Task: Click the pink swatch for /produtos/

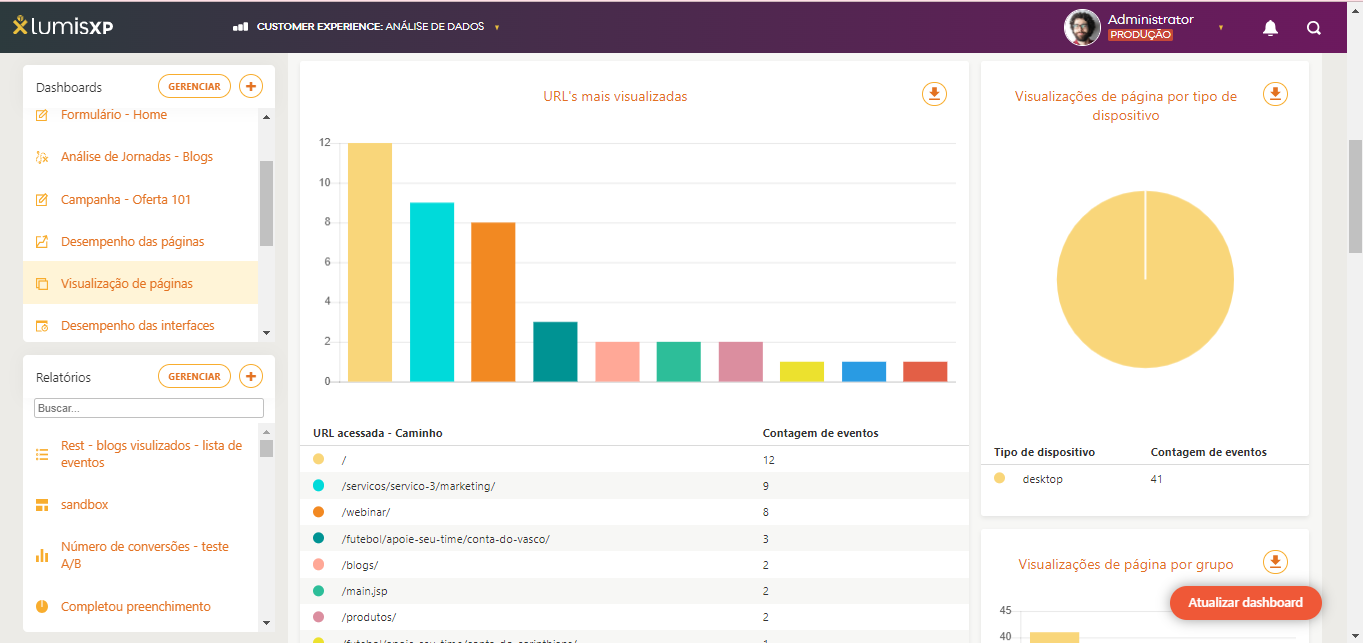Action: pyautogui.click(x=319, y=617)
